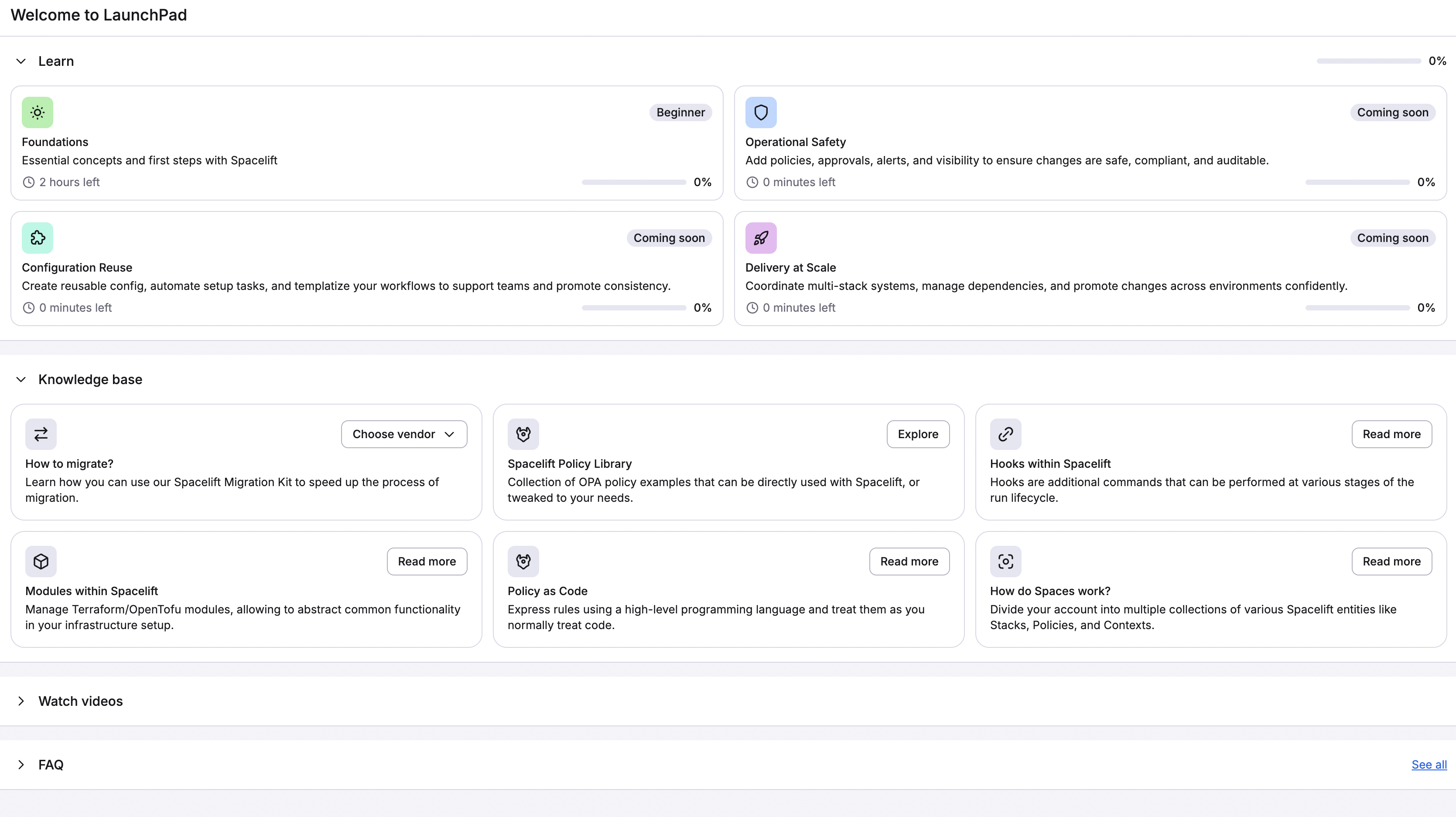Expand the FAQ section
This screenshot has height=817, width=1456.
coord(21,764)
